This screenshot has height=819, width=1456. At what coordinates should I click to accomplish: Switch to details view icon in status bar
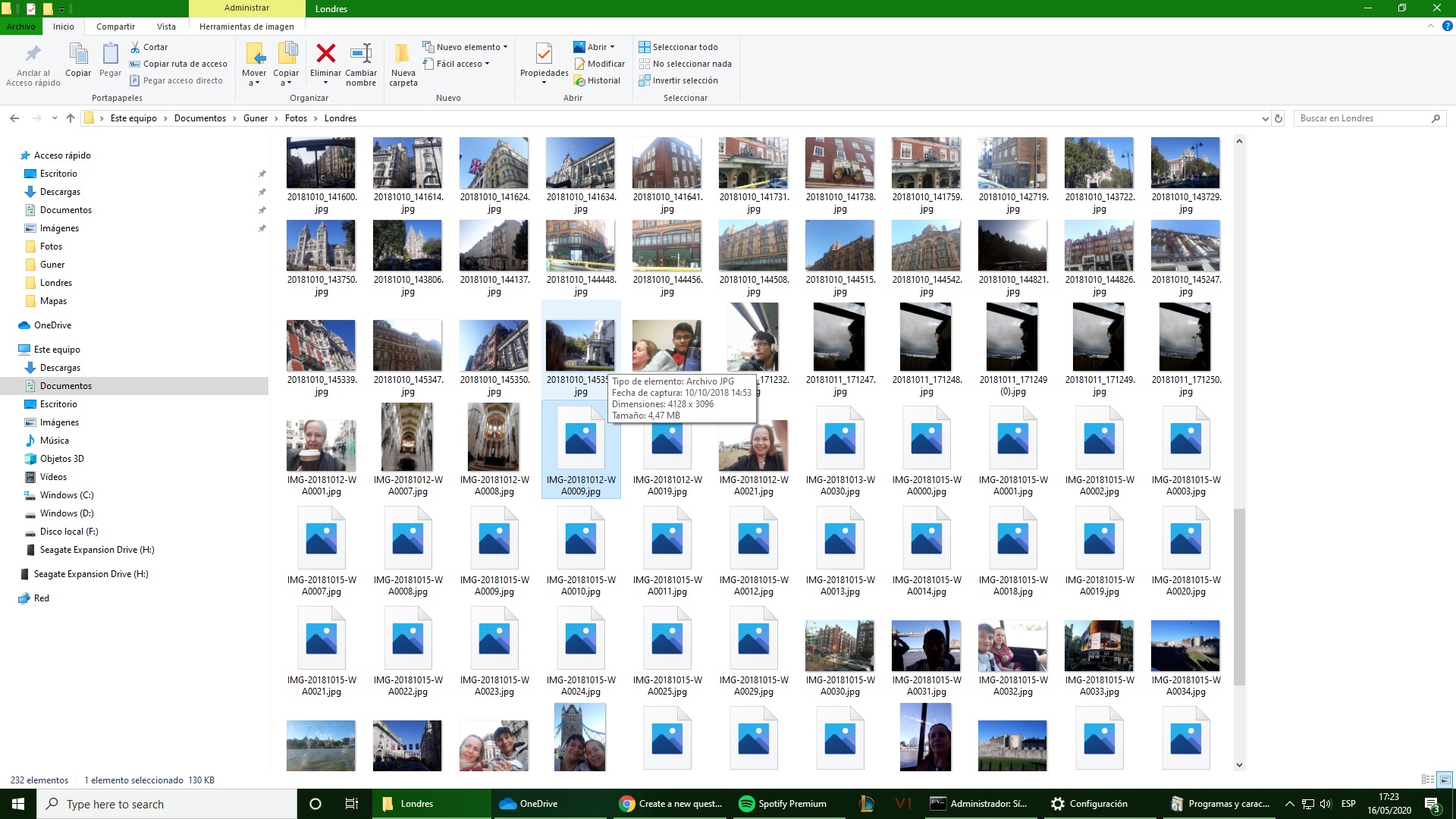click(x=1427, y=780)
